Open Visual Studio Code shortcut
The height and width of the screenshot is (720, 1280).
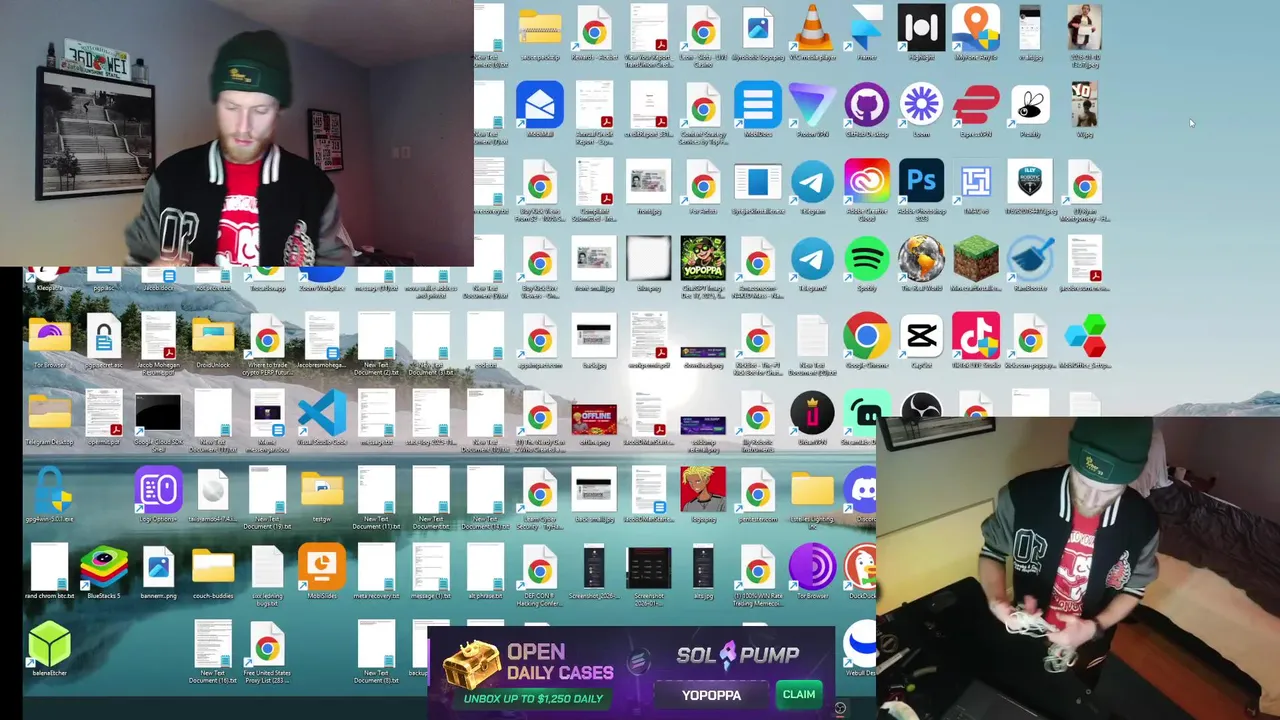click(x=322, y=414)
